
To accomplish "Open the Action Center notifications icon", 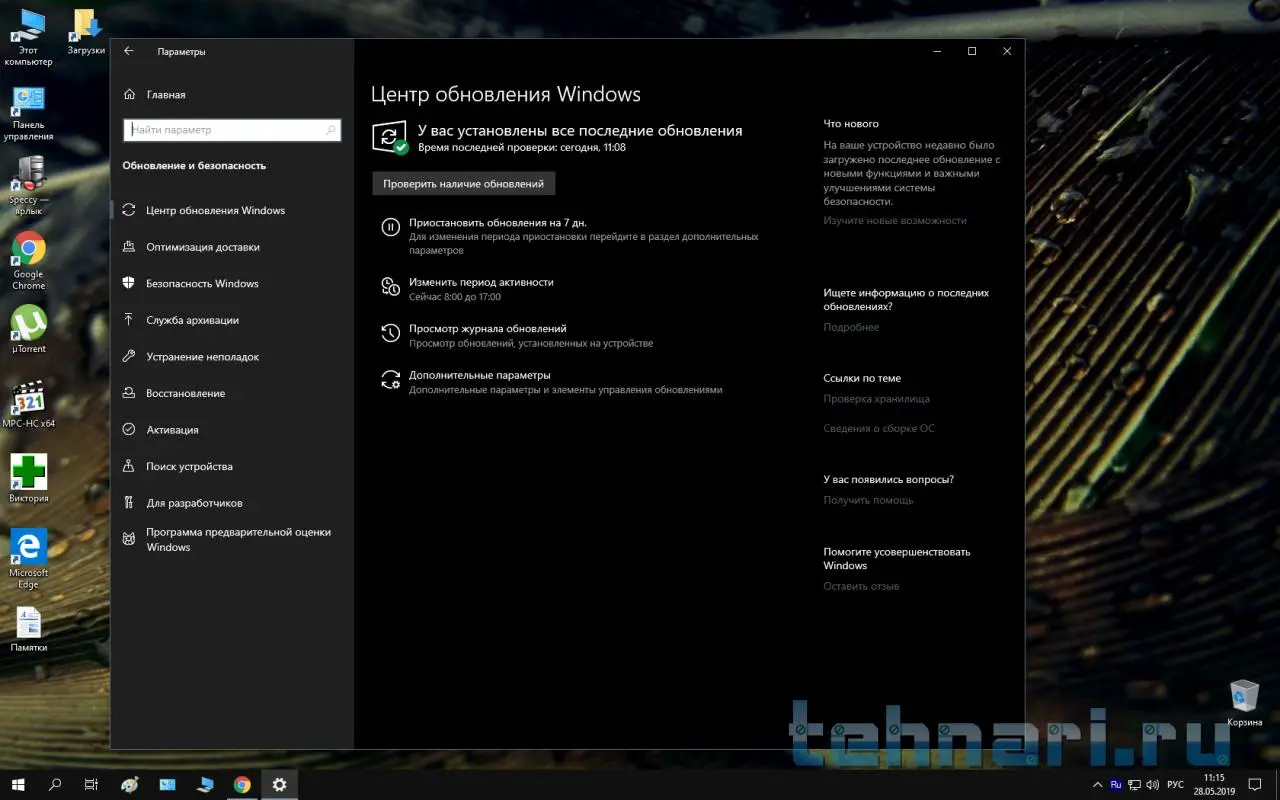I will [1255, 785].
